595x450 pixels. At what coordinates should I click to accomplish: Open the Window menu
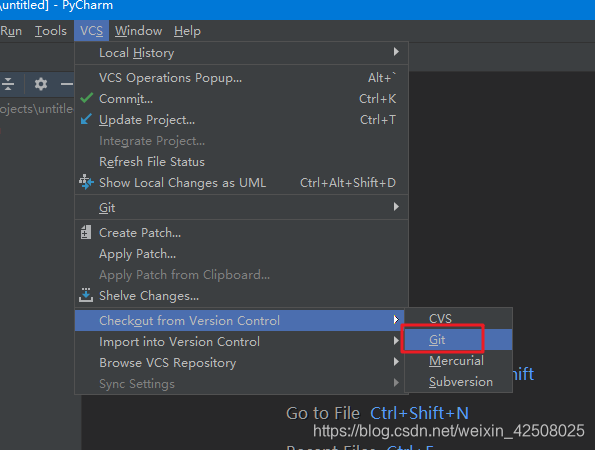[139, 31]
